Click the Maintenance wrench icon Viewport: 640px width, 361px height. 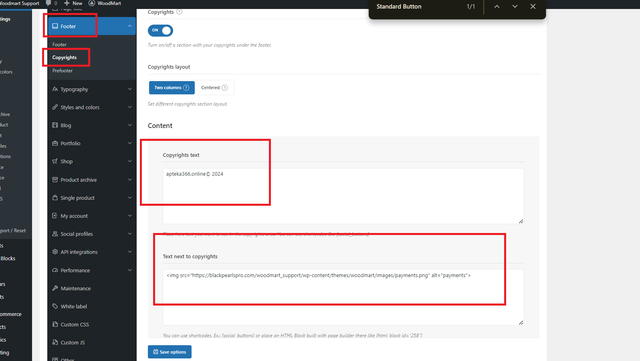coord(55,288)
